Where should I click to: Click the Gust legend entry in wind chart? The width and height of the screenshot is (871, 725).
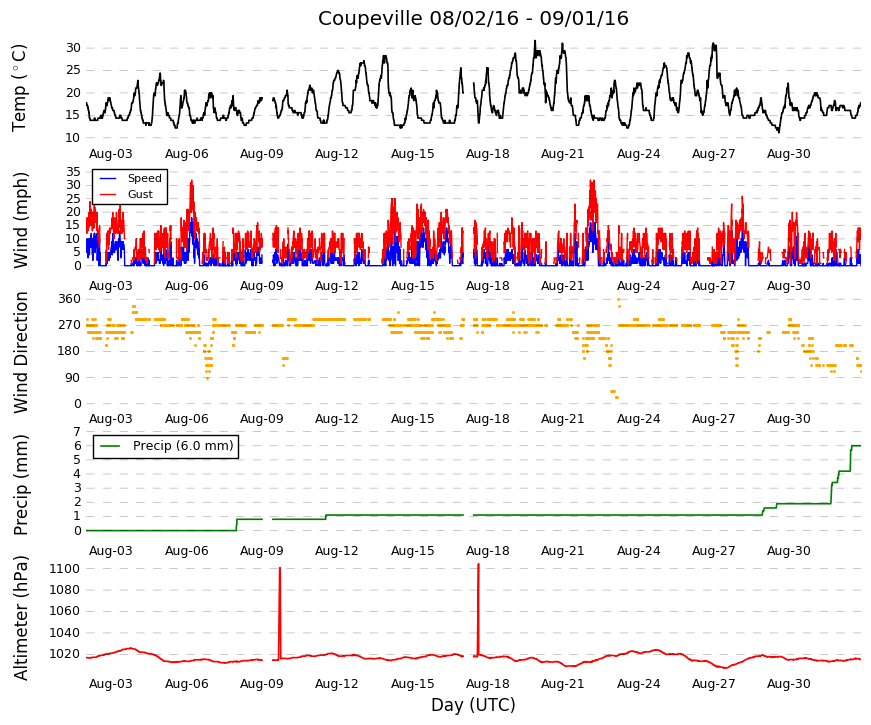140,194
